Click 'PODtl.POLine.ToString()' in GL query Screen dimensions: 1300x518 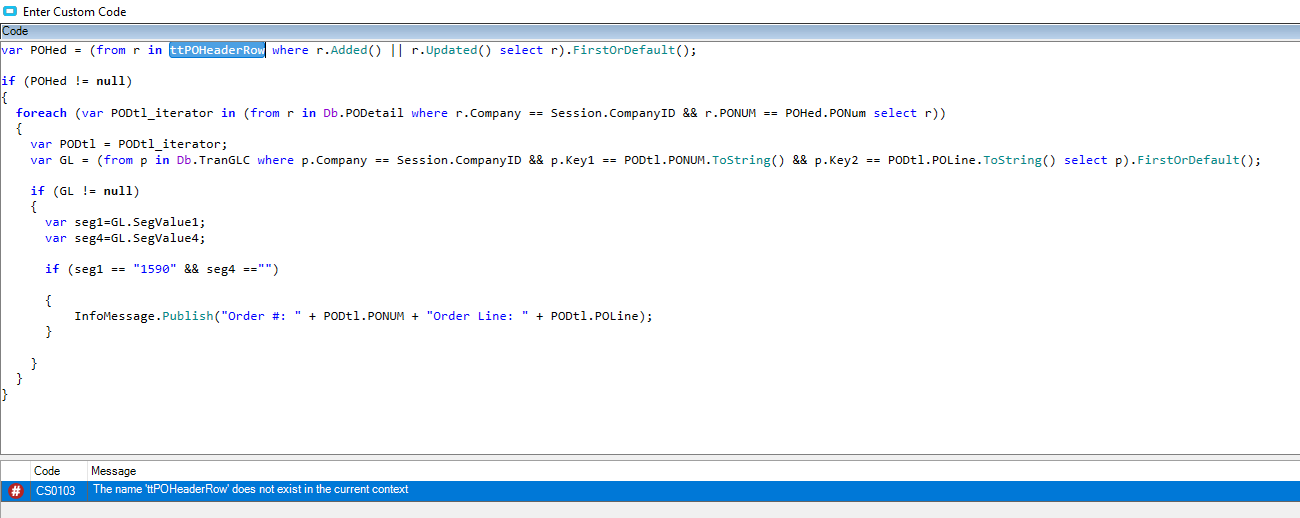point(970,160)
